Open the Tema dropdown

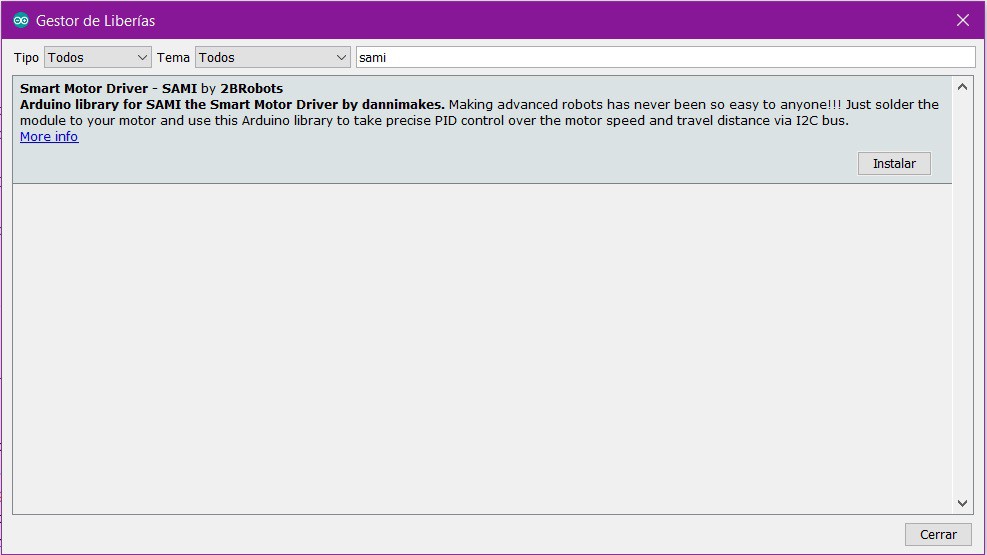(273, 57)
